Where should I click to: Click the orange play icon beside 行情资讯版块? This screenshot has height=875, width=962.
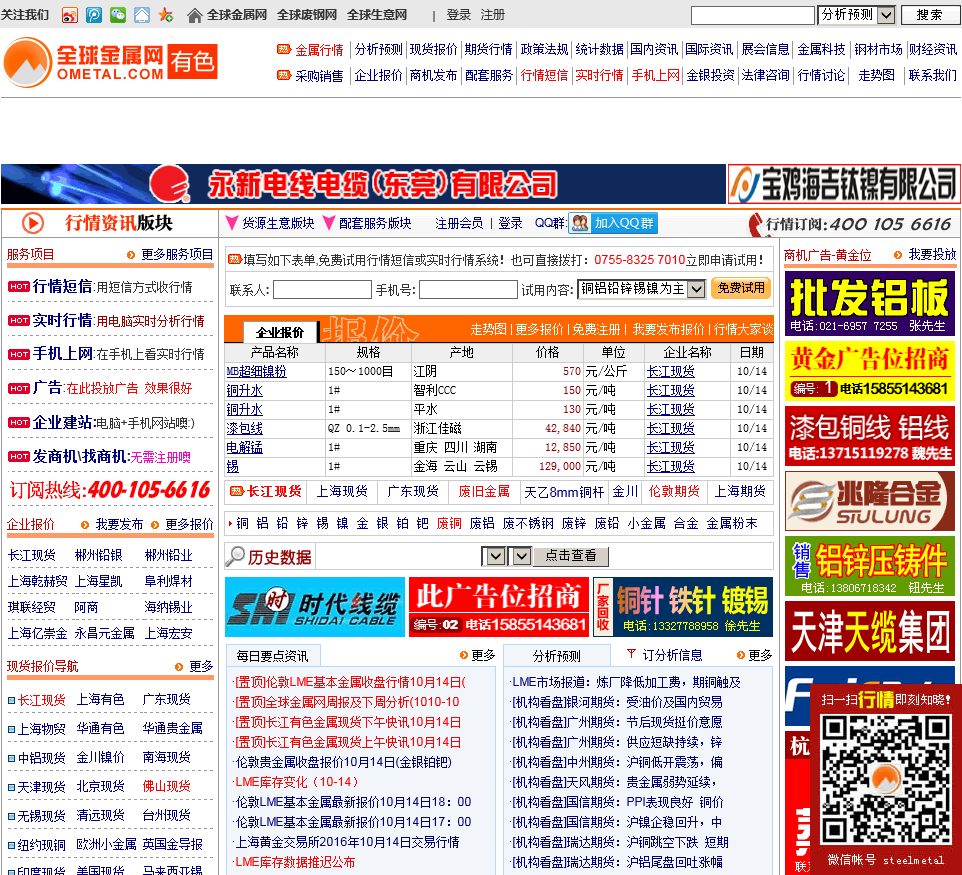[x=33, y=223]
